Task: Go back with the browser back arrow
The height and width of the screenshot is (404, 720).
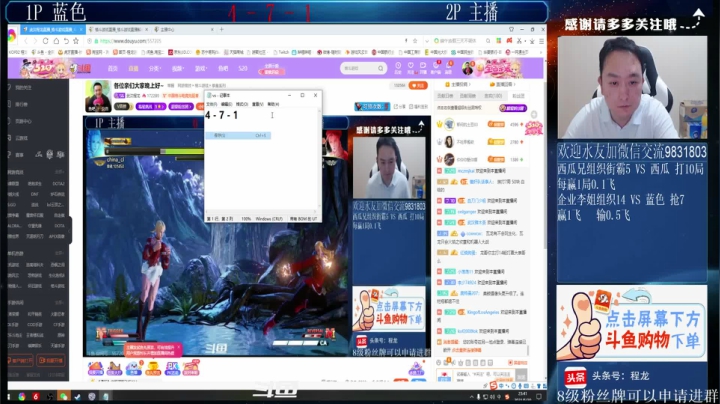Action: pyautogui.click(x=26, y=41)
